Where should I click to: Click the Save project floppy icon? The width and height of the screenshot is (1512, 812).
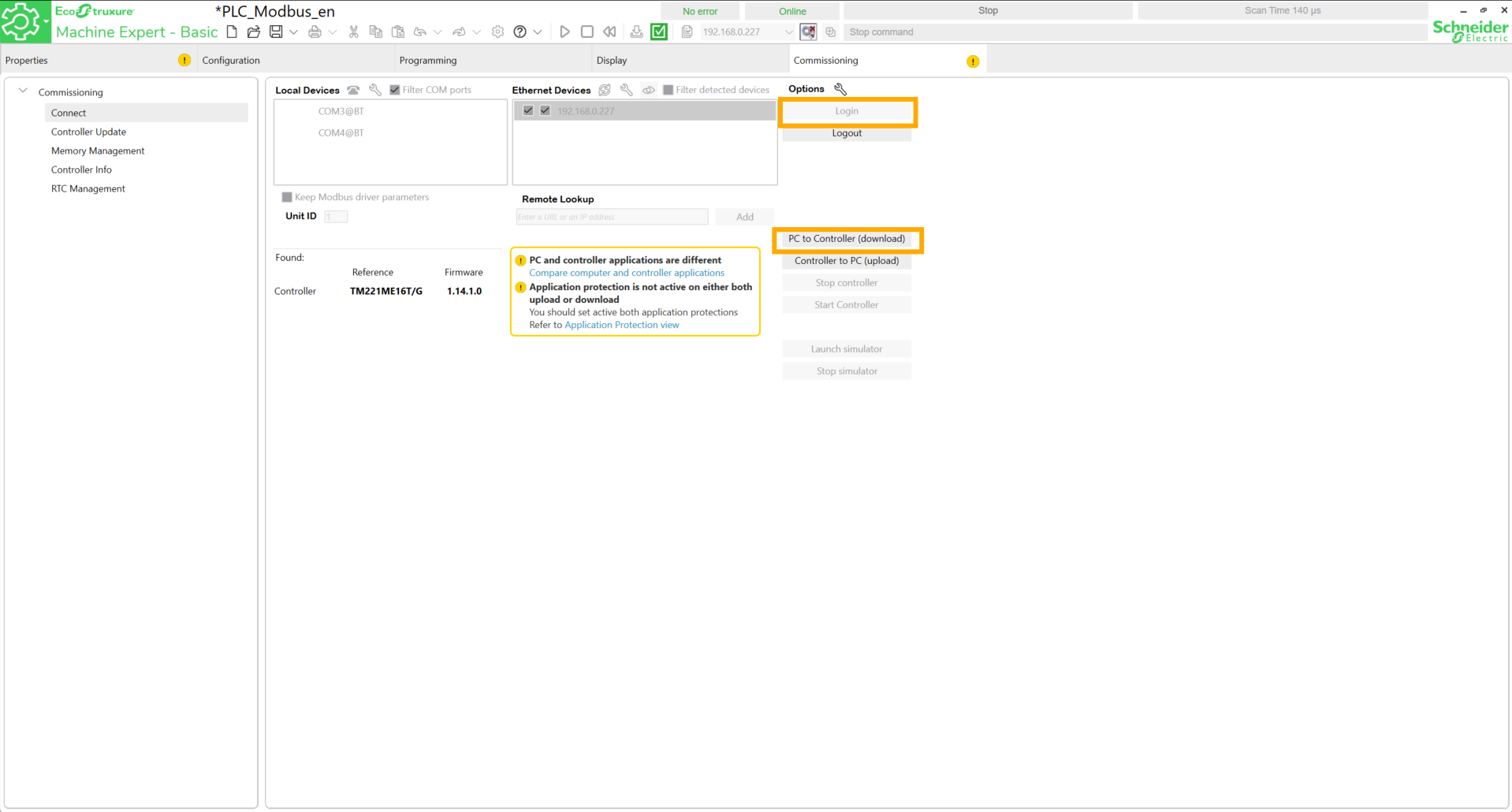(x=276, y=32)
